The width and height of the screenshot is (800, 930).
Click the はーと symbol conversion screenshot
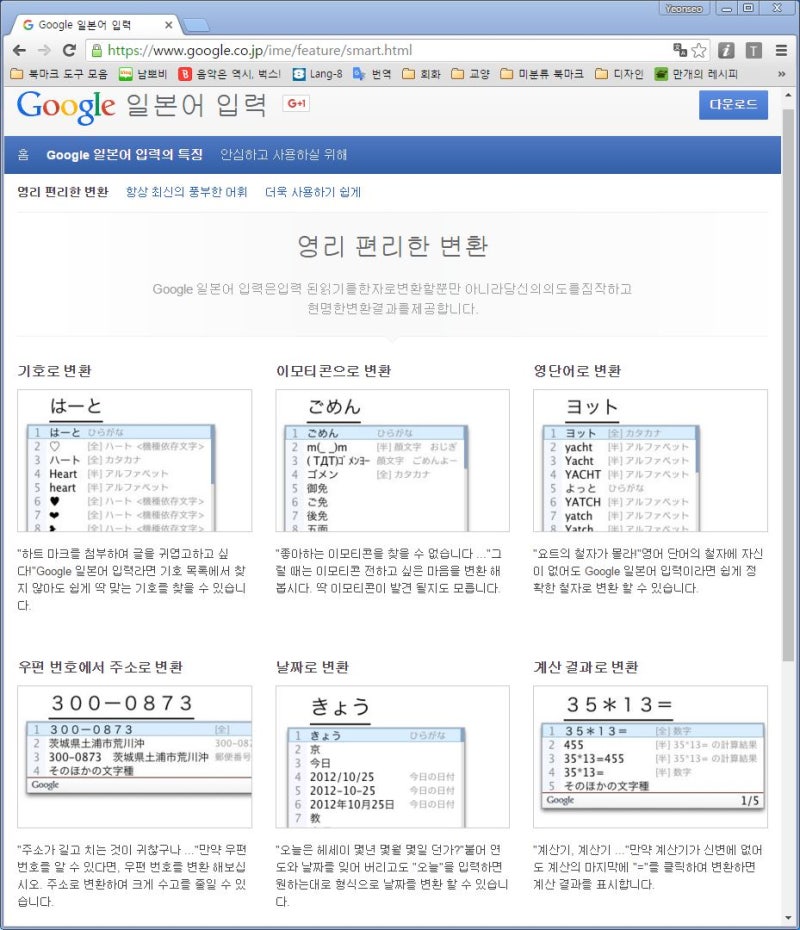[x=135, y=460]
